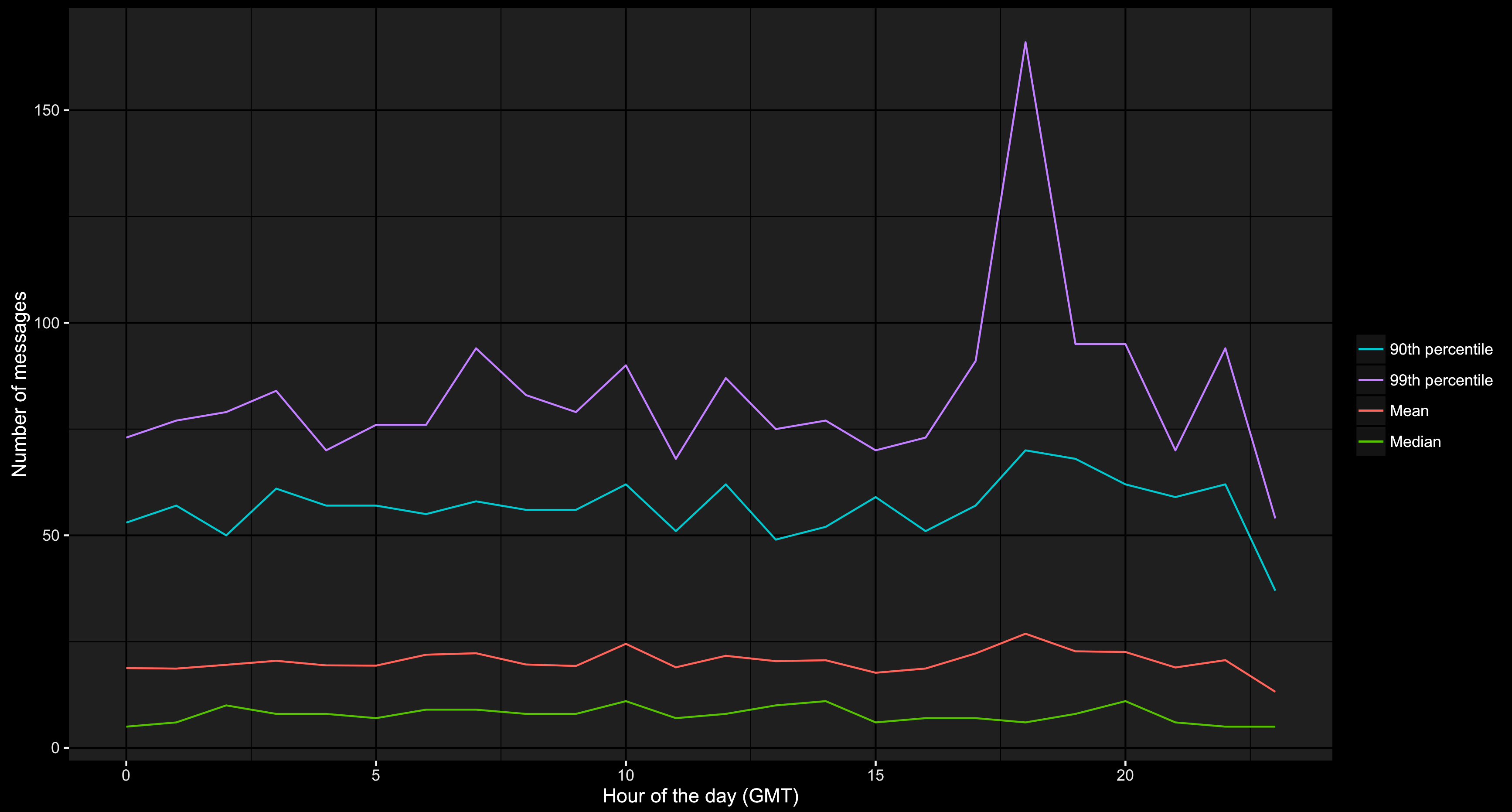Click the 90th percentile line's peak near hour 18
This screenshot has width=1512, height=812.
(x=1025, y=450)
